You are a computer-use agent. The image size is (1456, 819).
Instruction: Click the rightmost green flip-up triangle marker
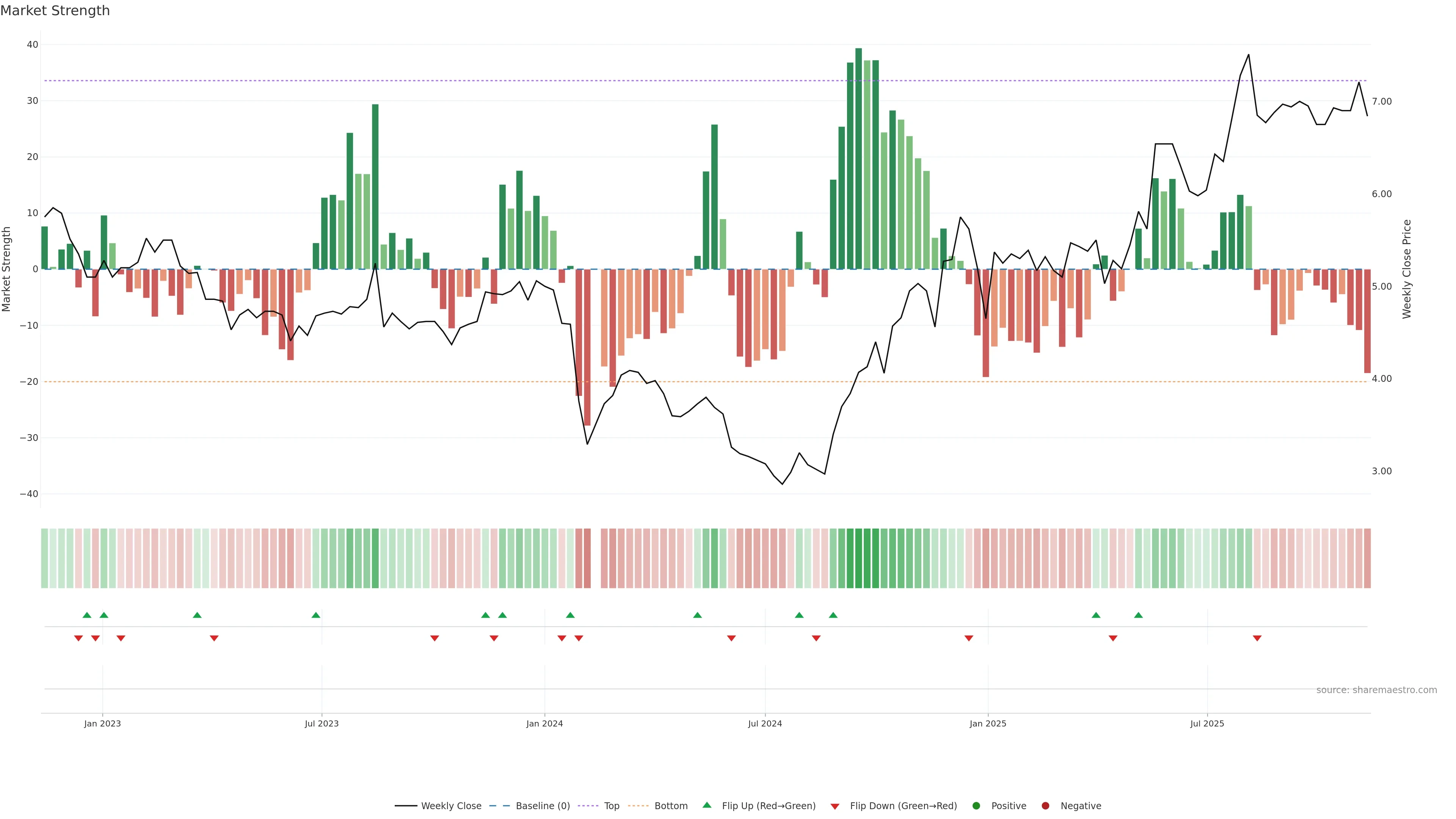[x=1138, y=615]
